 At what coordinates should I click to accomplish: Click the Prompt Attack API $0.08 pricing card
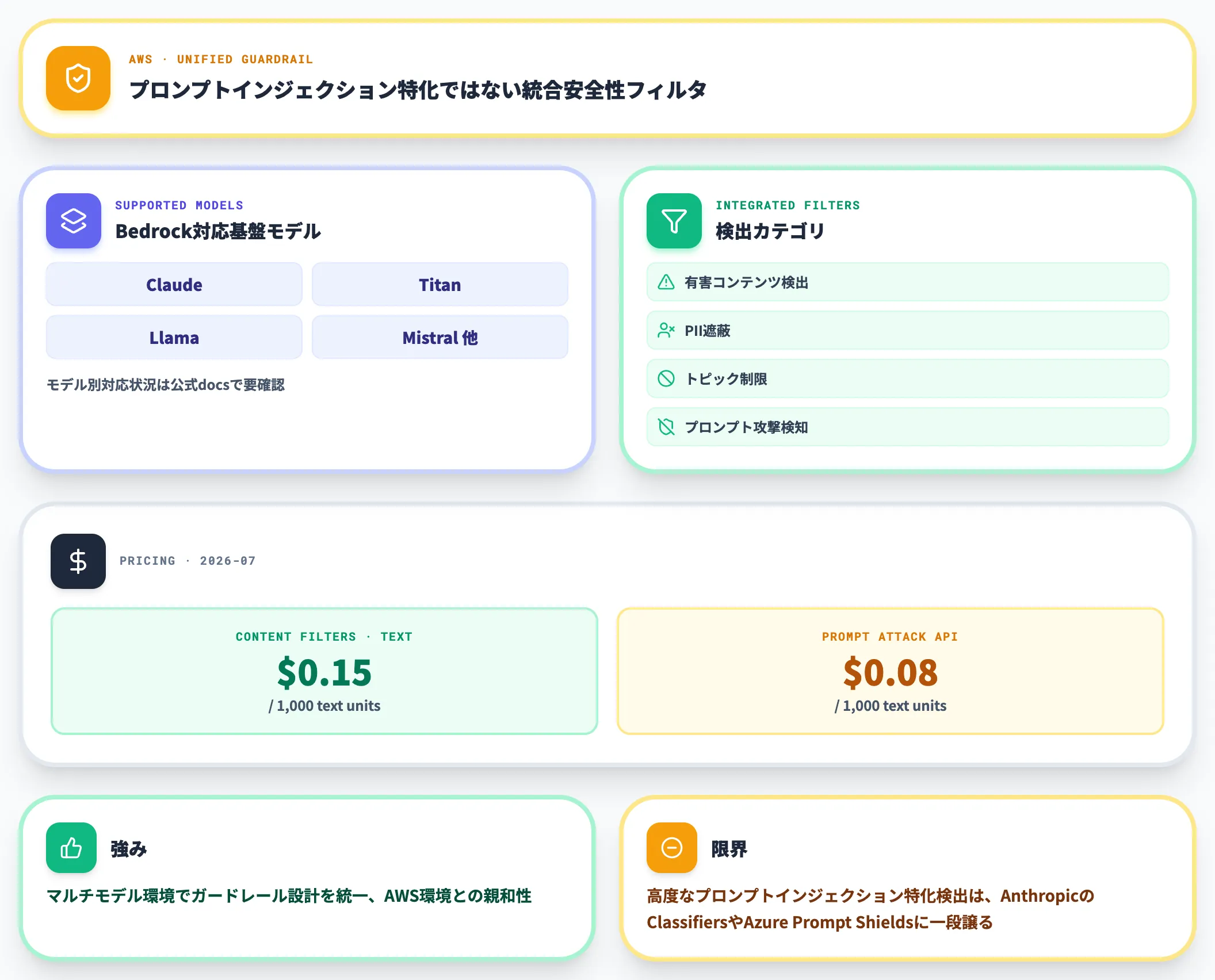pos(891,671)
